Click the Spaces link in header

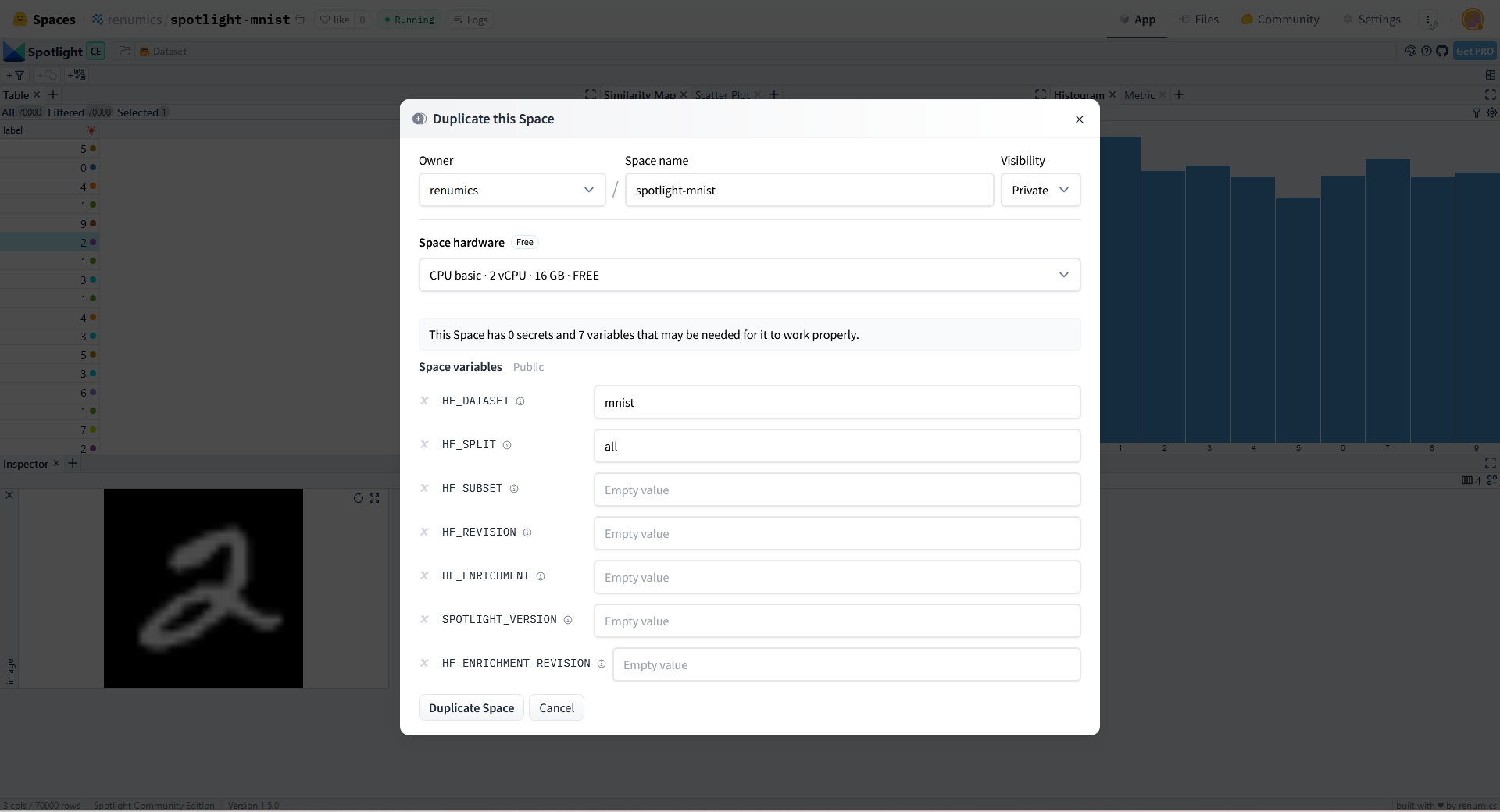45,20
